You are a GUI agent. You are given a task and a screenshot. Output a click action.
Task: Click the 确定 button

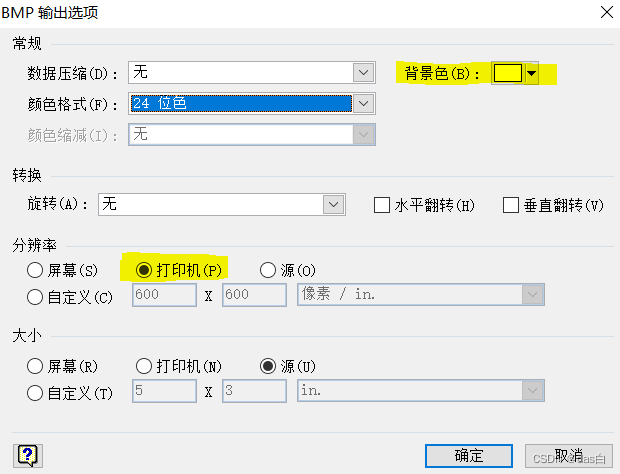(469, 456)
